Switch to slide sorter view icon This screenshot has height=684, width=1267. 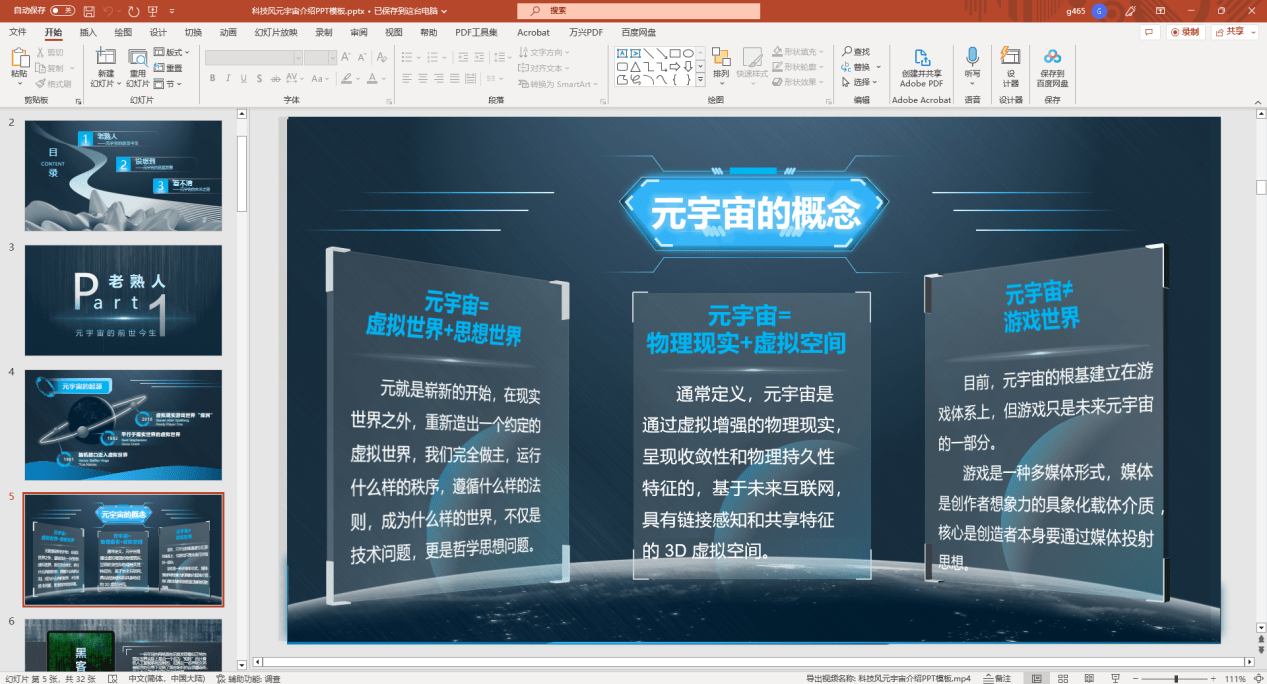click(x=1063, y=678)
